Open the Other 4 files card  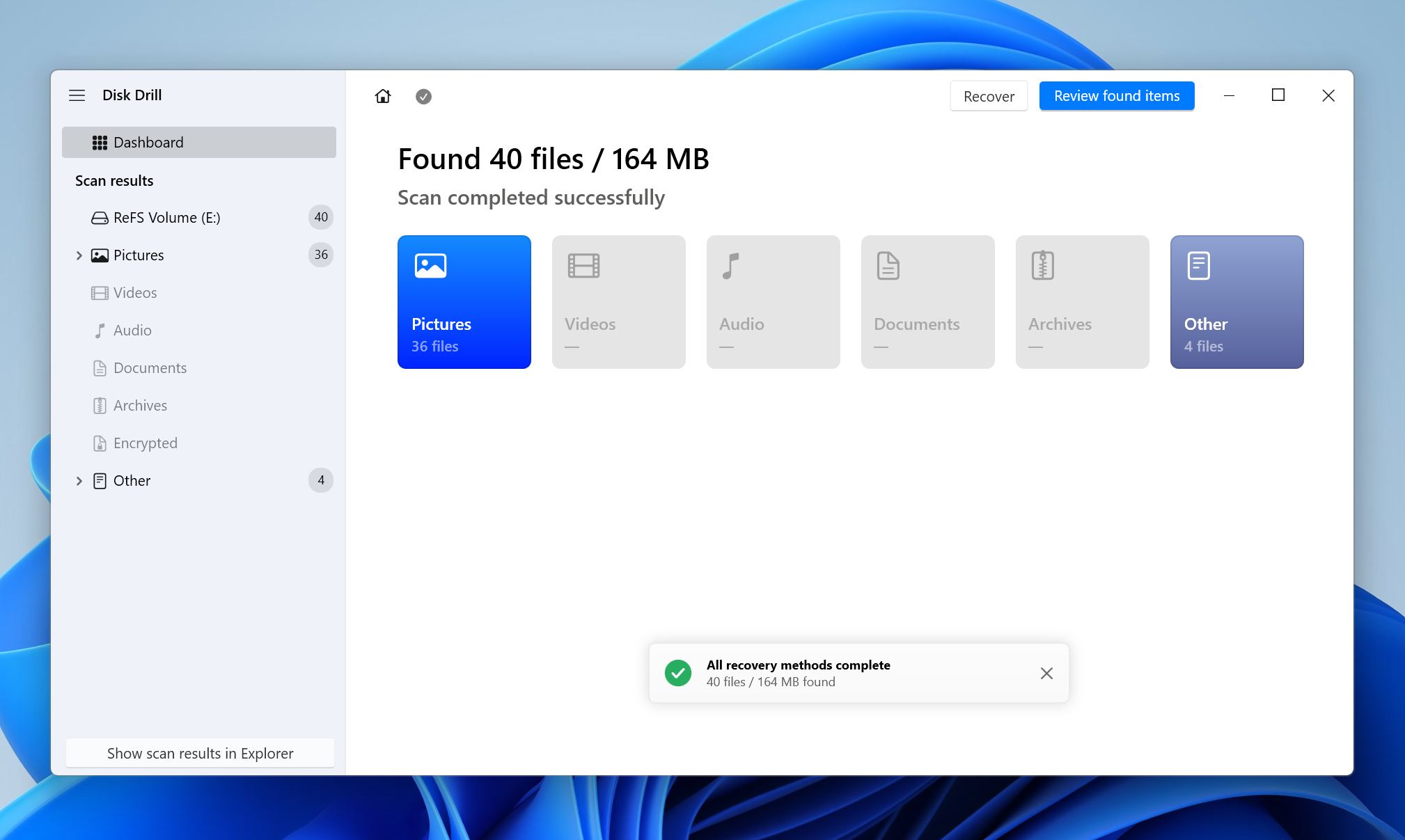click(x=1237, y=302)
